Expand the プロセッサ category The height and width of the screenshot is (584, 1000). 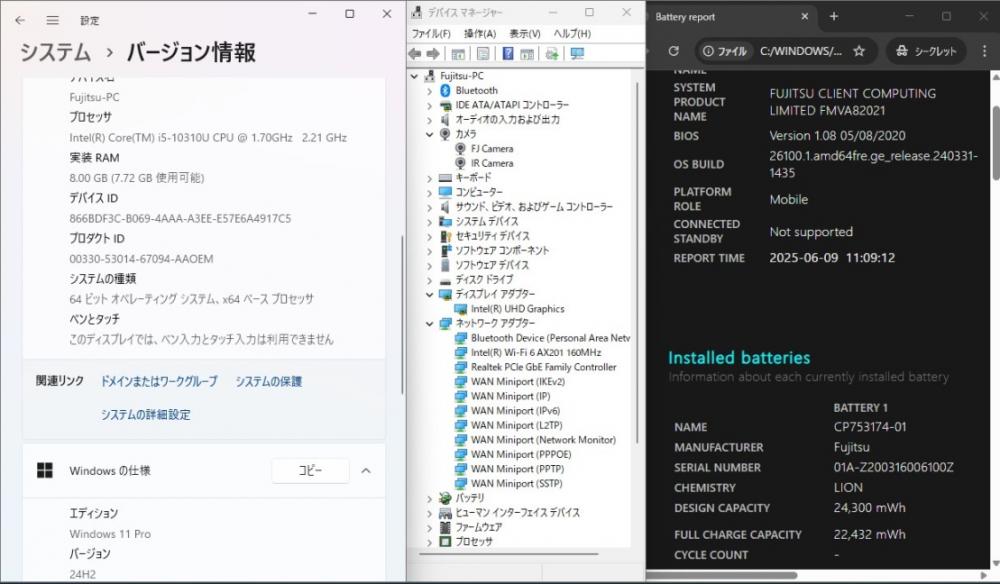pos(429,542)
